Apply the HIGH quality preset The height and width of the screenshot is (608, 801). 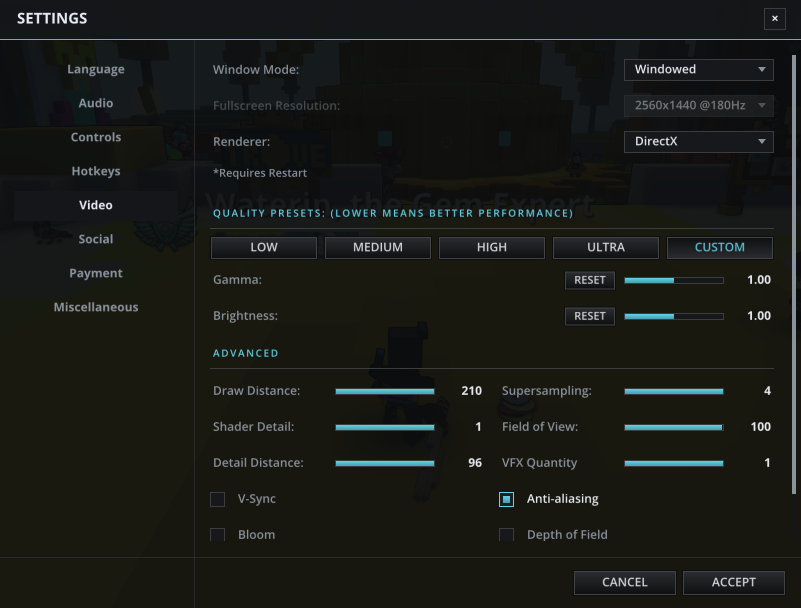coord(491,247)
